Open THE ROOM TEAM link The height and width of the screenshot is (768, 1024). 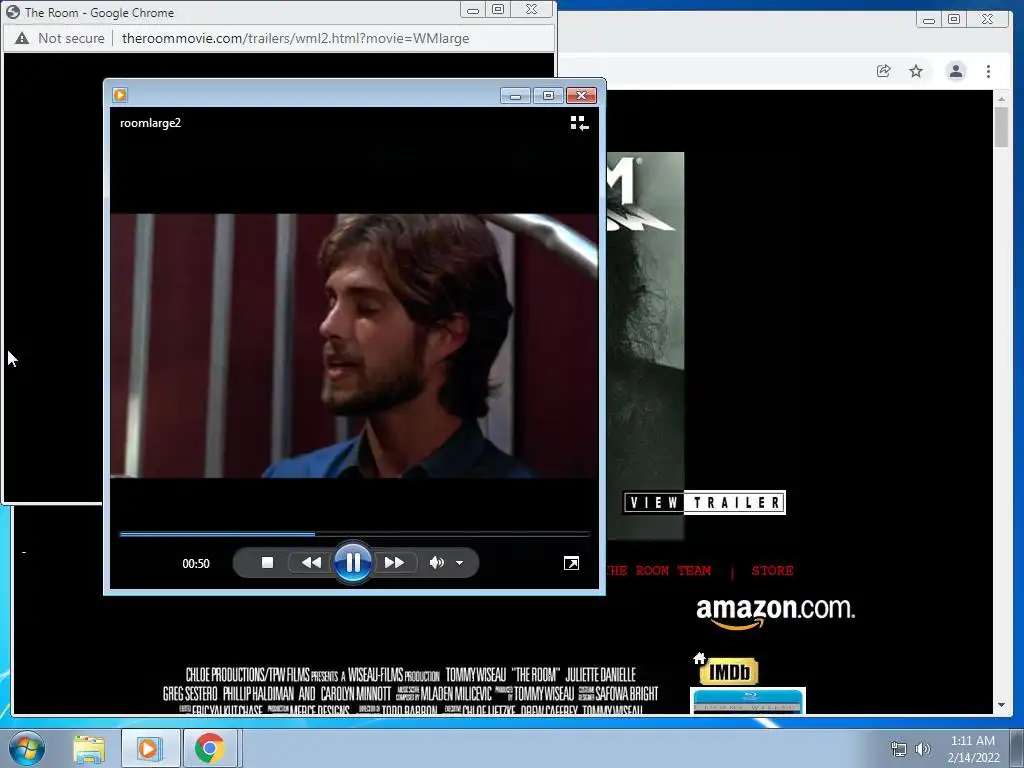coord(658,571)
